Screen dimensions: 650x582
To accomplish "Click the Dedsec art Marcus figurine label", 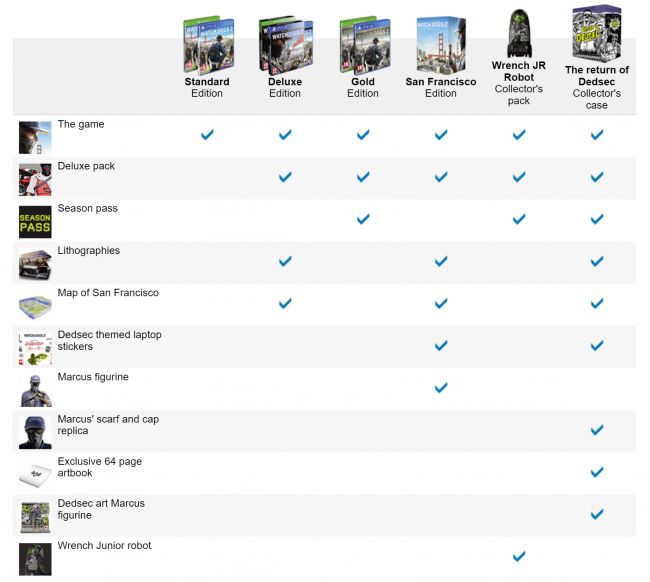I will click(101, 509).
